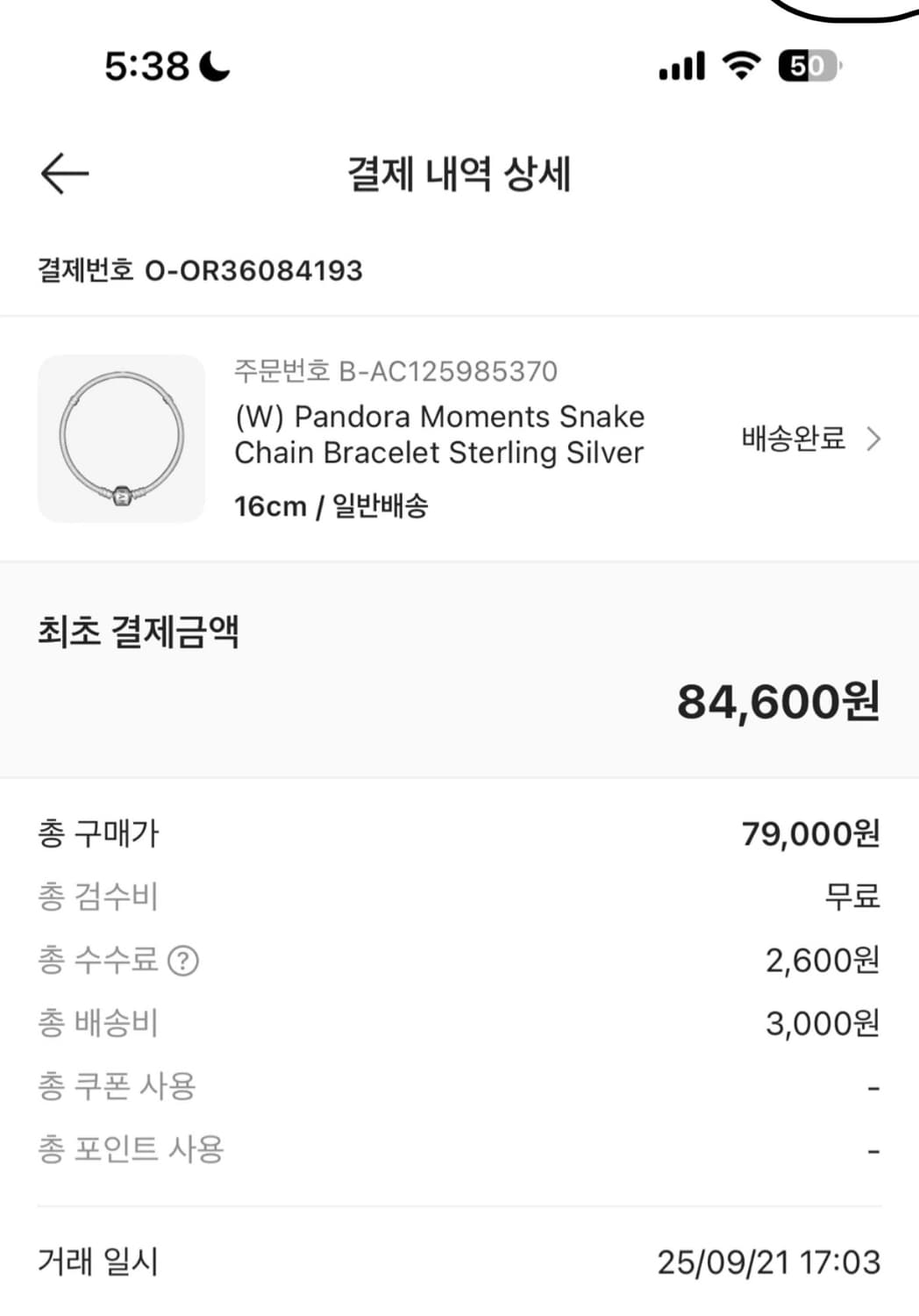The height and width of the screenshot is (1316, 919).
Task: Tap the 배송완료 delivery status link
Action: coord(793,438)
